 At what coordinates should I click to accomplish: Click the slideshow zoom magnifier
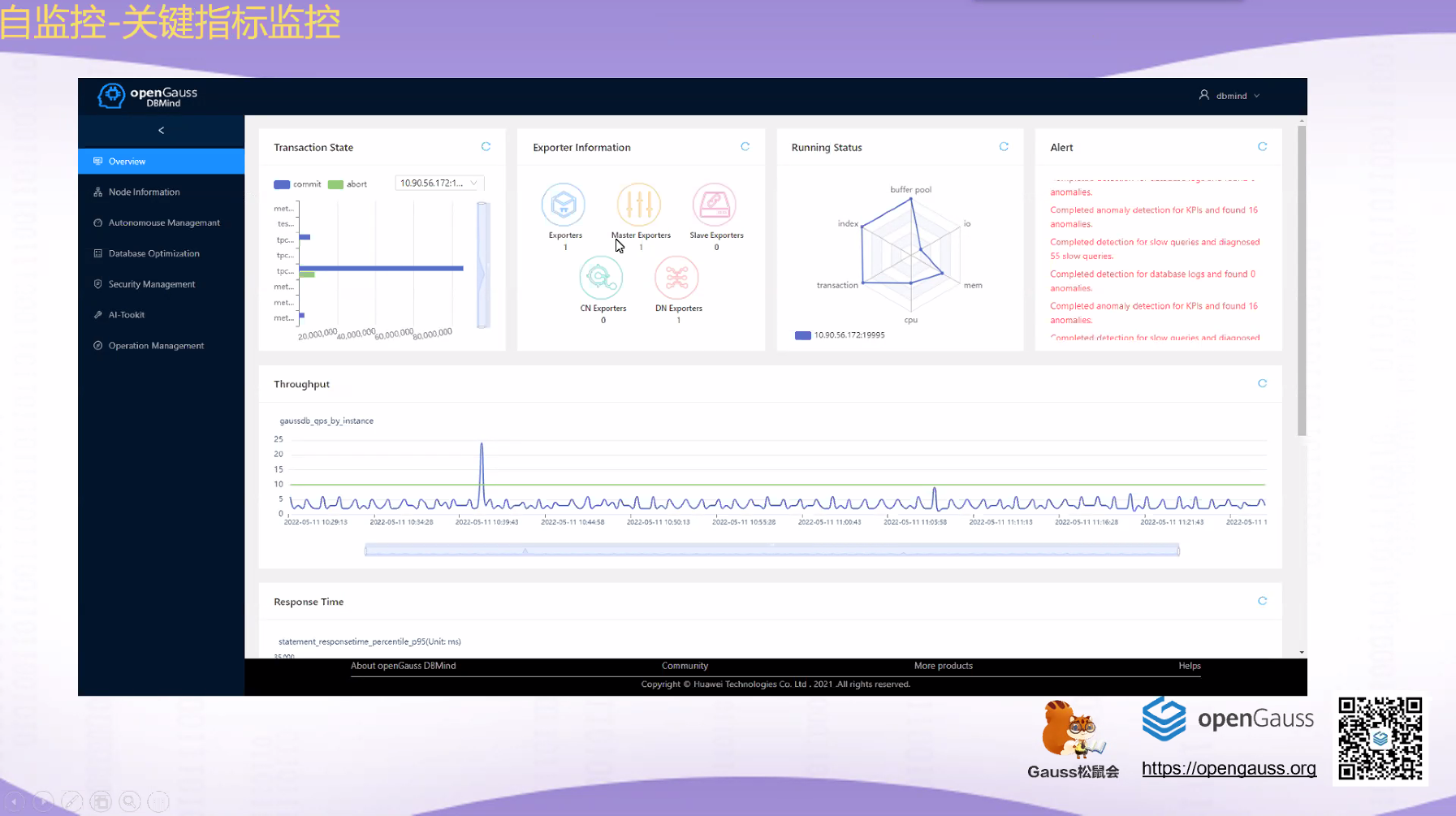click(x=130, y=802)
